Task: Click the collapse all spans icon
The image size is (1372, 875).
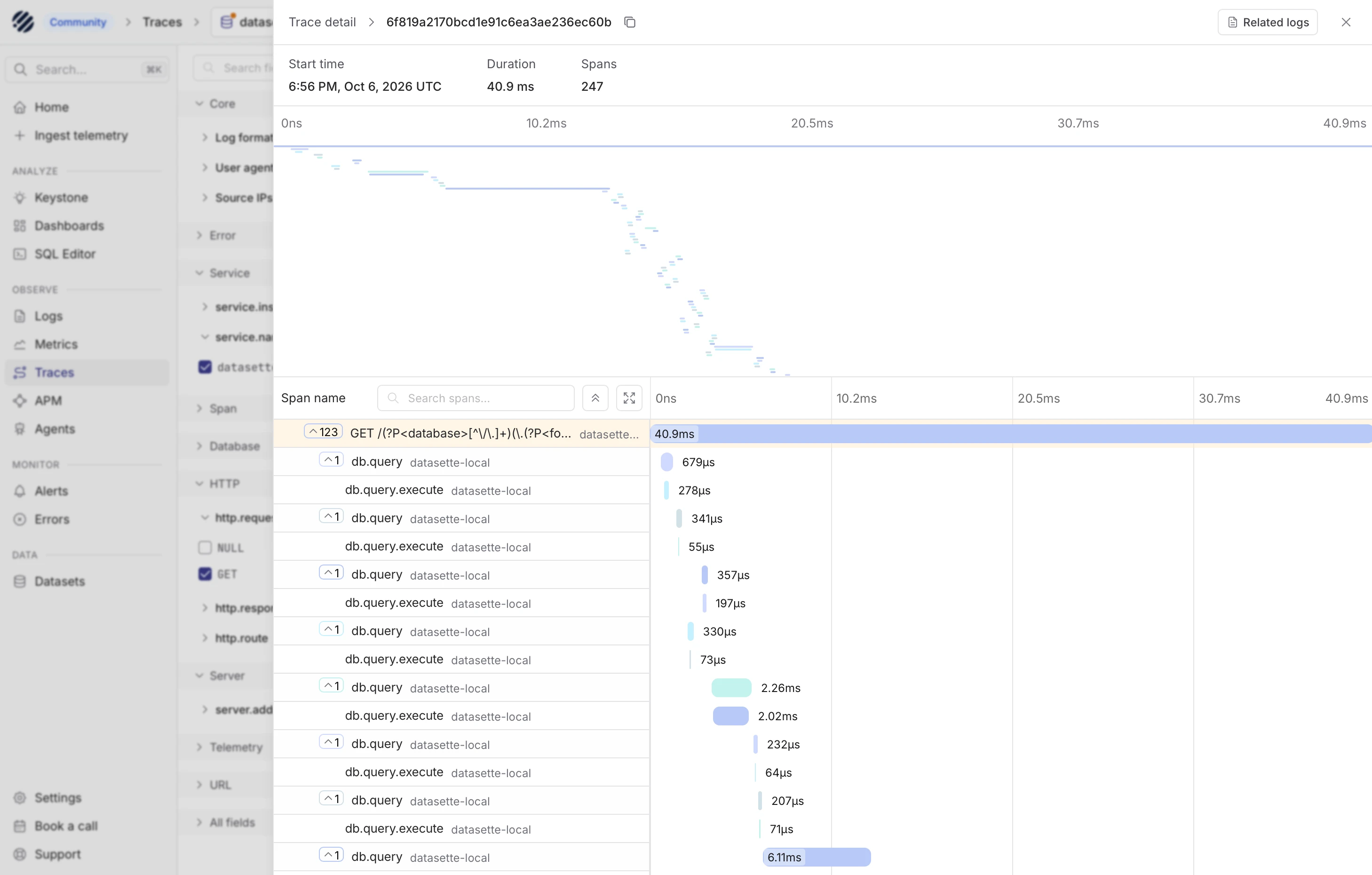Action: click(595, 398)
